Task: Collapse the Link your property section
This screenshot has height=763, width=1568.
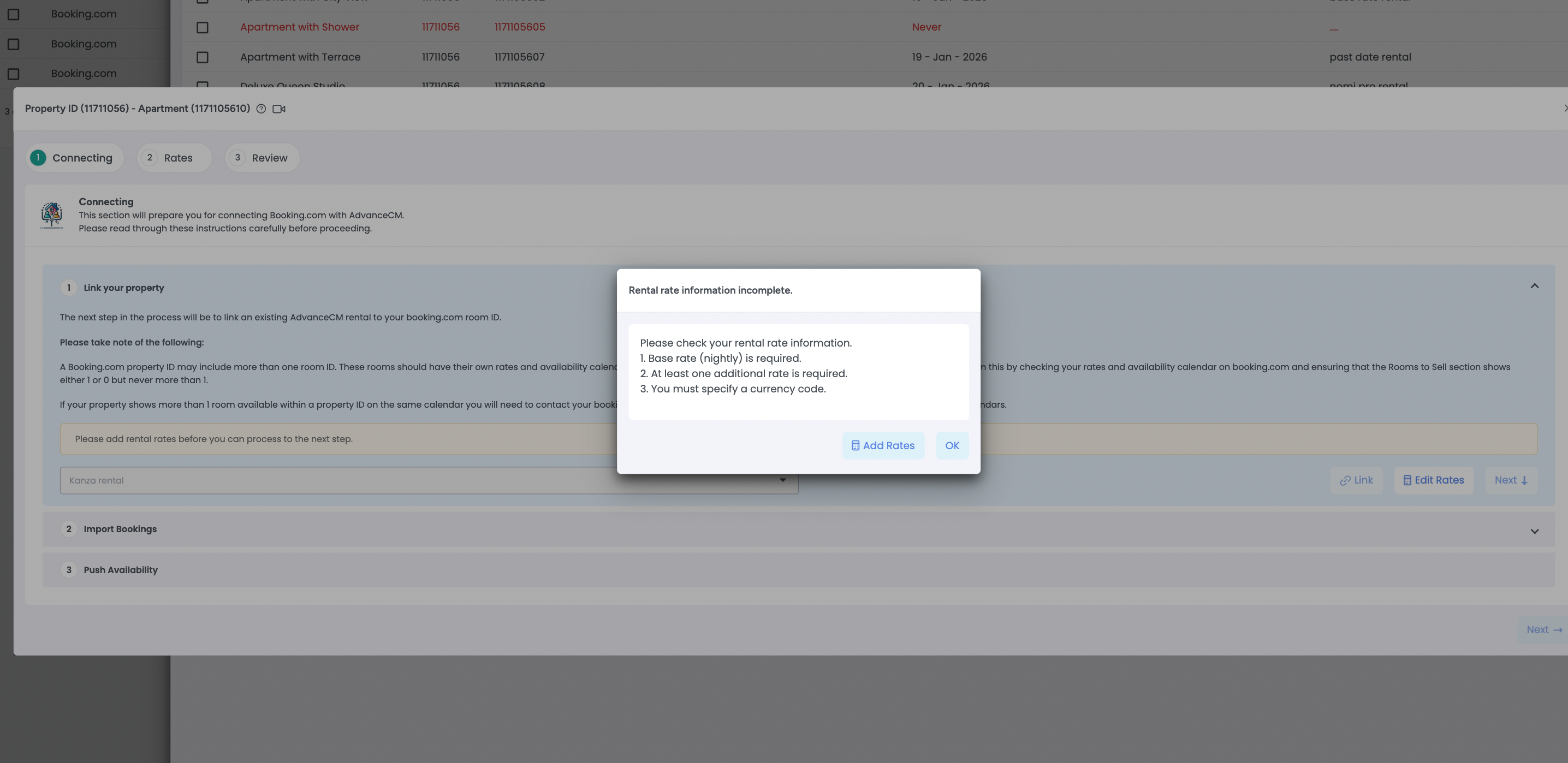Action: click(x=1534, y=286)
